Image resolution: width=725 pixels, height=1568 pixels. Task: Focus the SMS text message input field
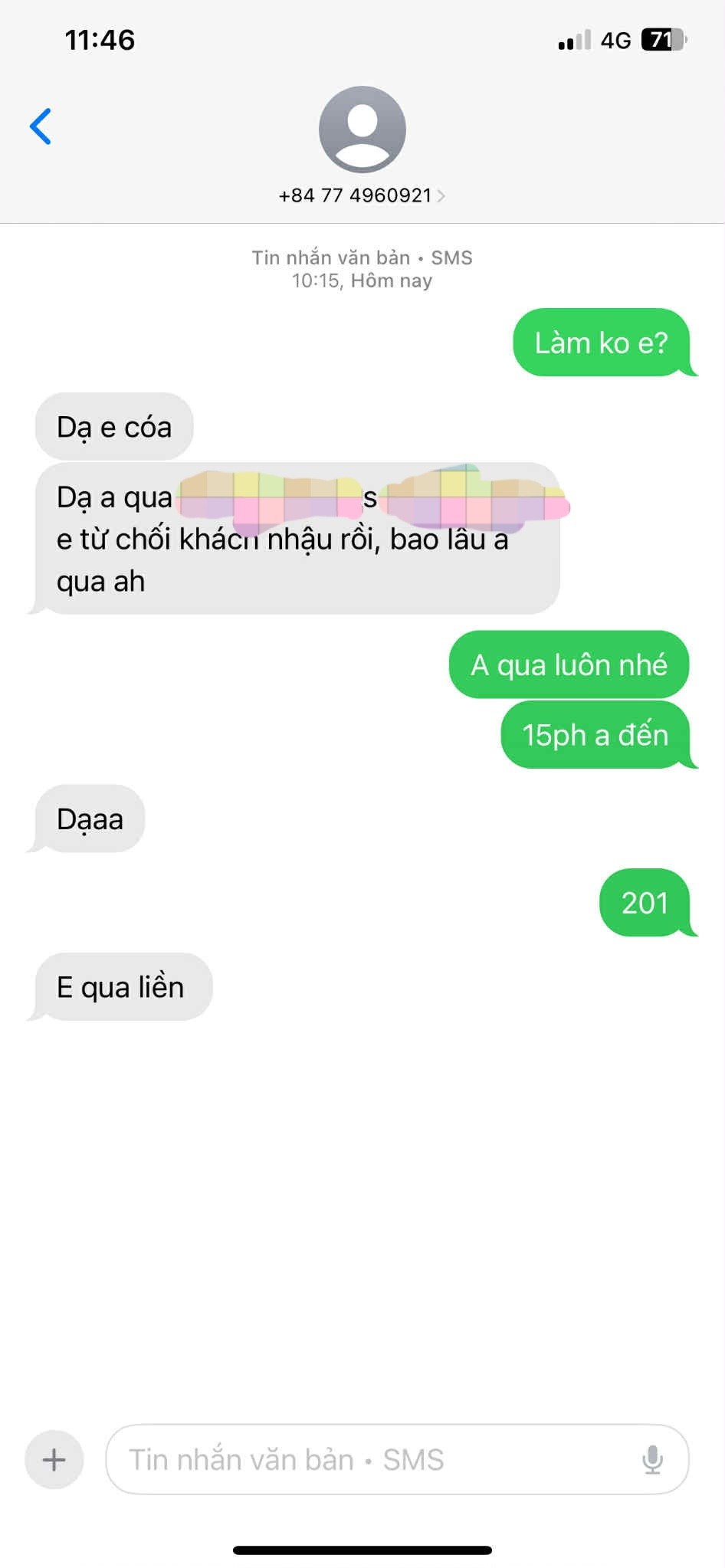(x=397, y=1459)
